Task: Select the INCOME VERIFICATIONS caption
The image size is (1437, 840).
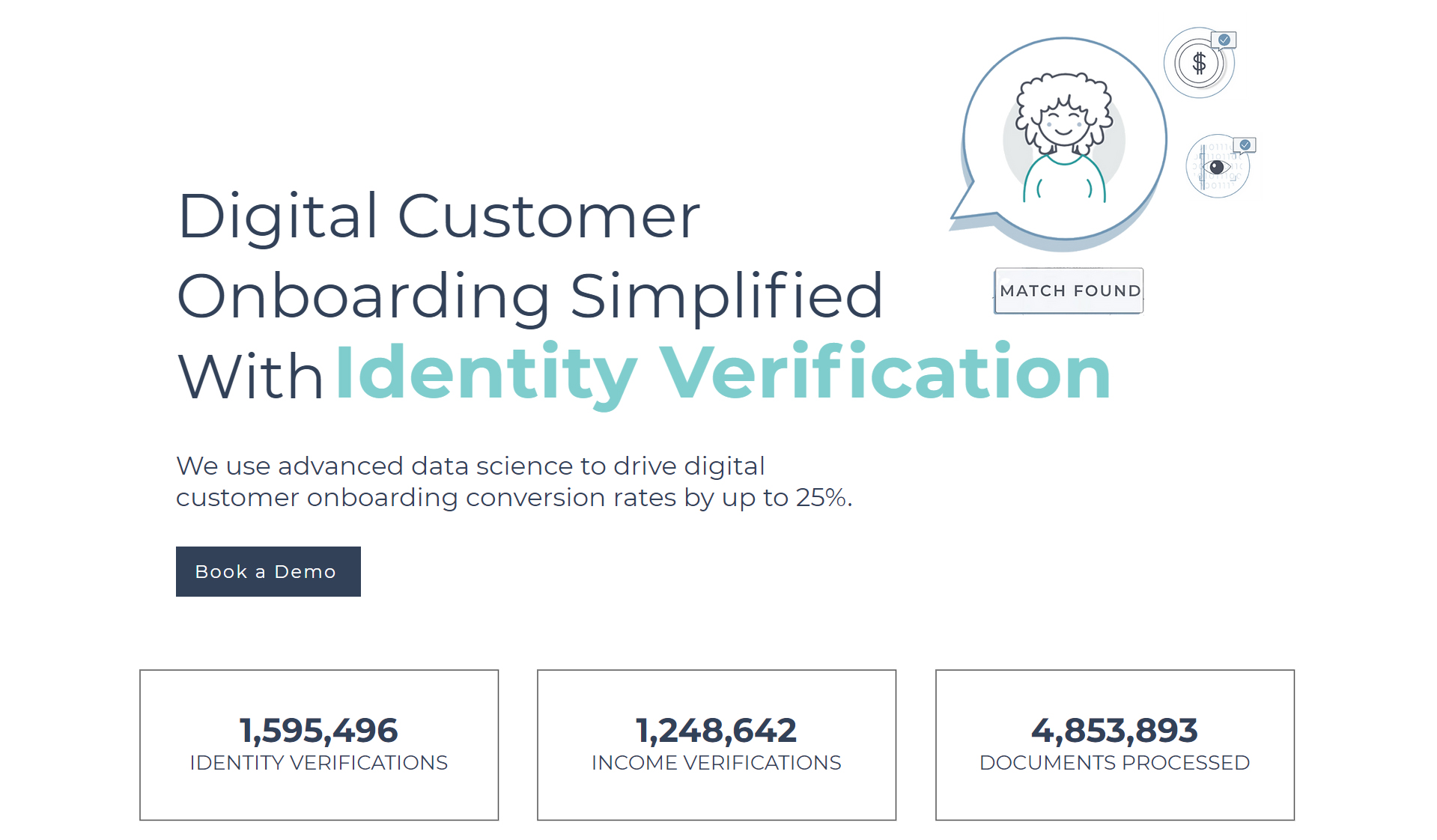Action: (716, 763)
